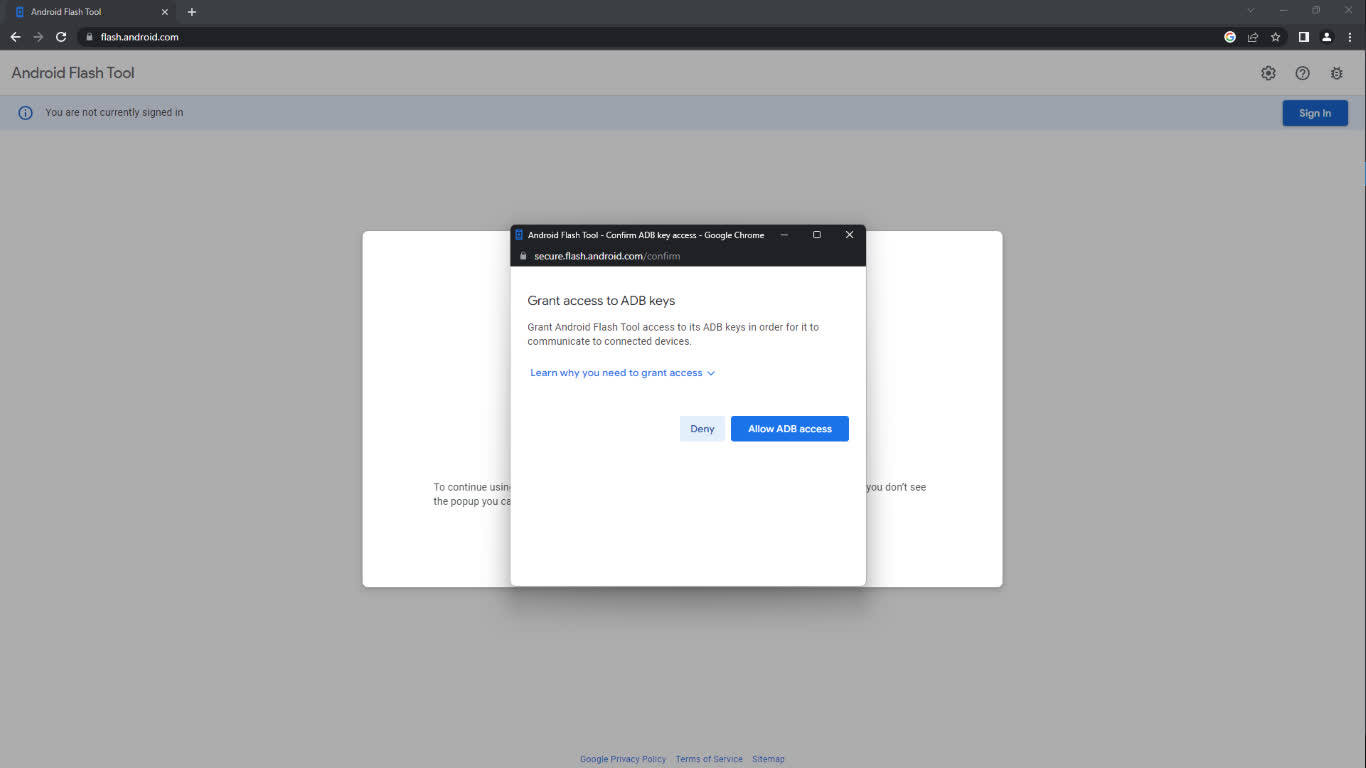Select the Android Flash Tool browser tab

[x=85, y=12]
